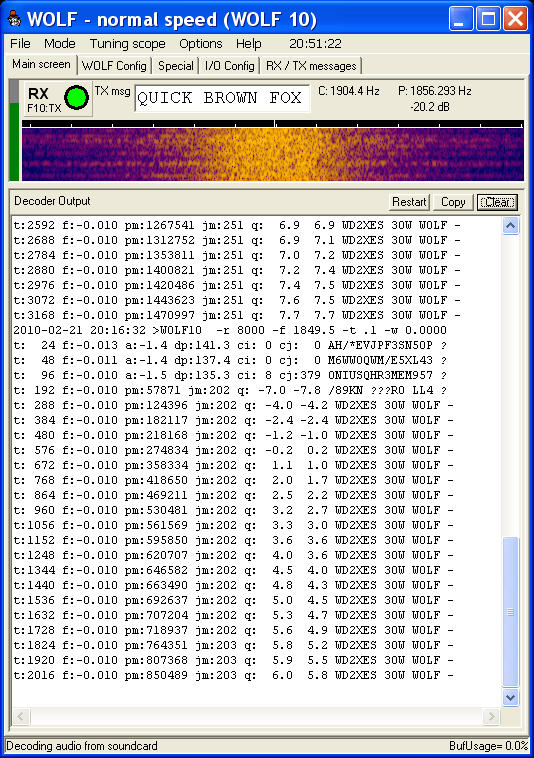Click the scroll down arrow of decoder output
Screen dimensions: 534x758
coord(511,697)
